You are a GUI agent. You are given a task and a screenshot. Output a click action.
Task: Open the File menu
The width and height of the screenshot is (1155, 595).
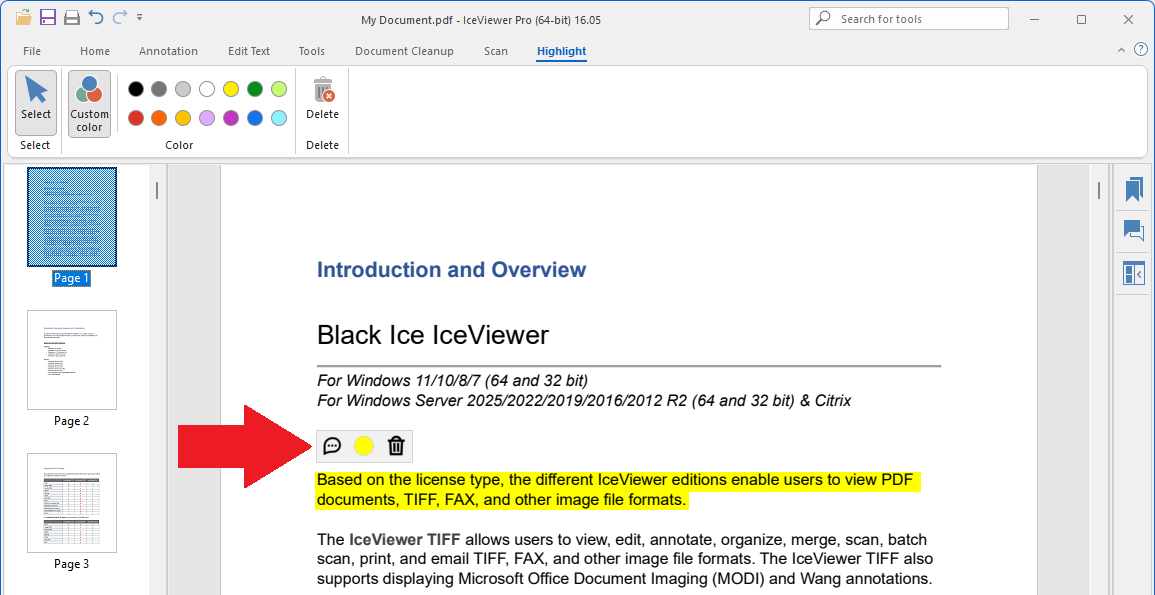click(x=32, y=51)
